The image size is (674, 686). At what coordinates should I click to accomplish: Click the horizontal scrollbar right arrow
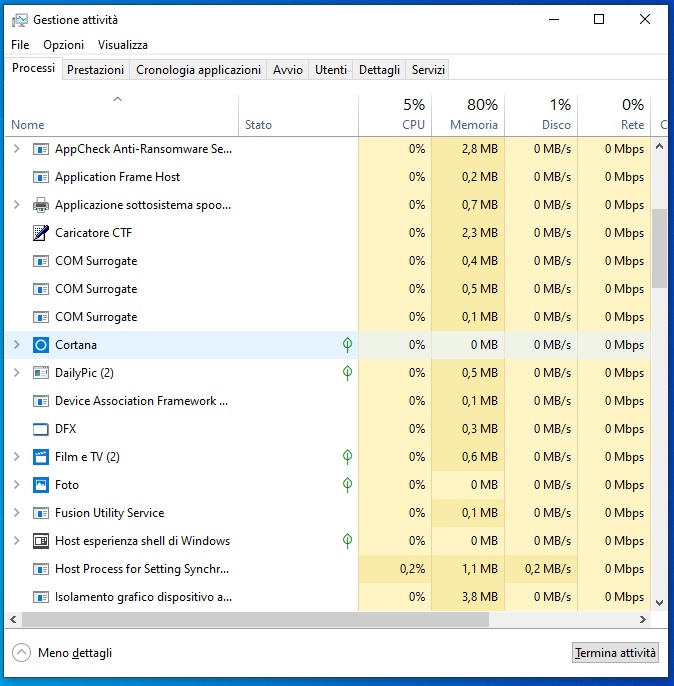tap(643, 620)
